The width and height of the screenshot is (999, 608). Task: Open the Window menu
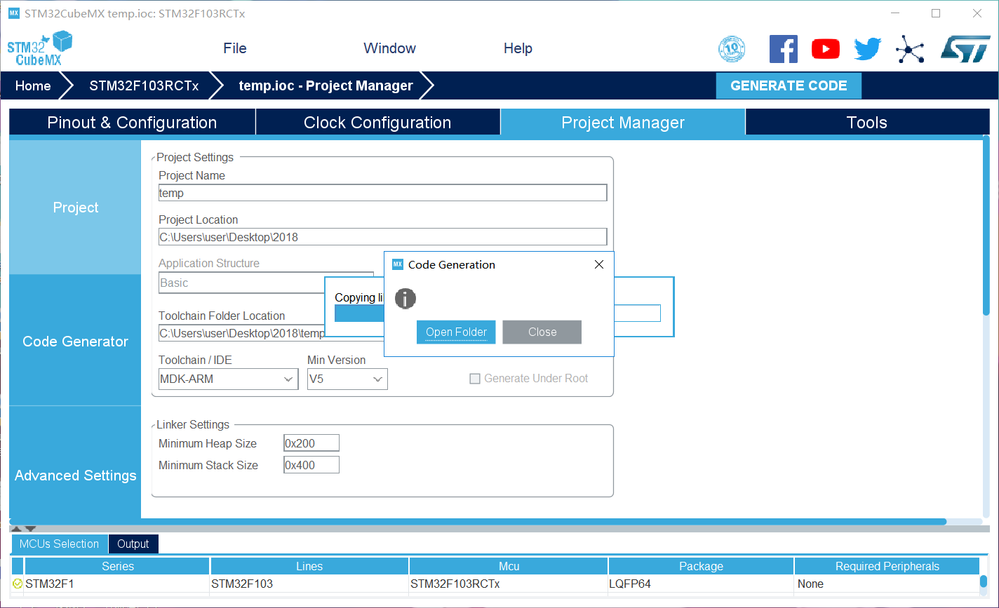[x=389, y=48]
